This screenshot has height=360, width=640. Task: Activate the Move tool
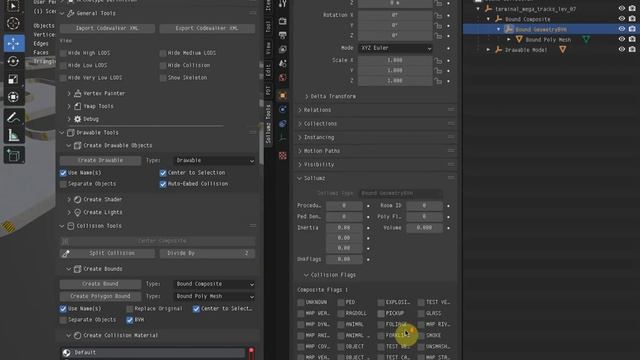point(13,43)
